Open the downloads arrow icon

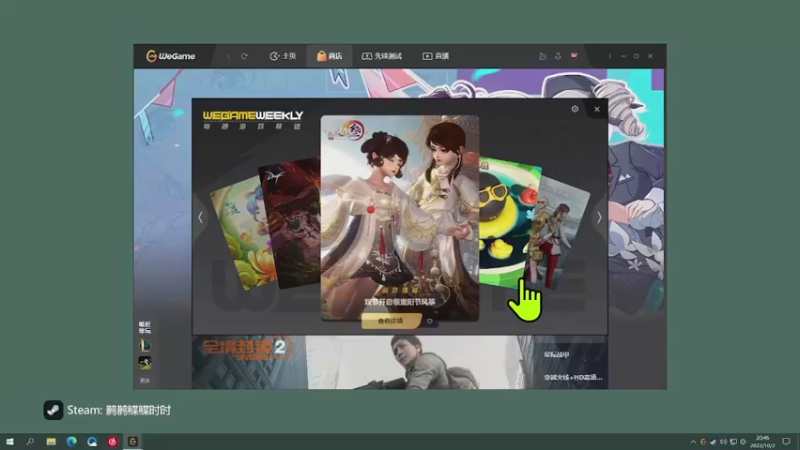[558, 56]
